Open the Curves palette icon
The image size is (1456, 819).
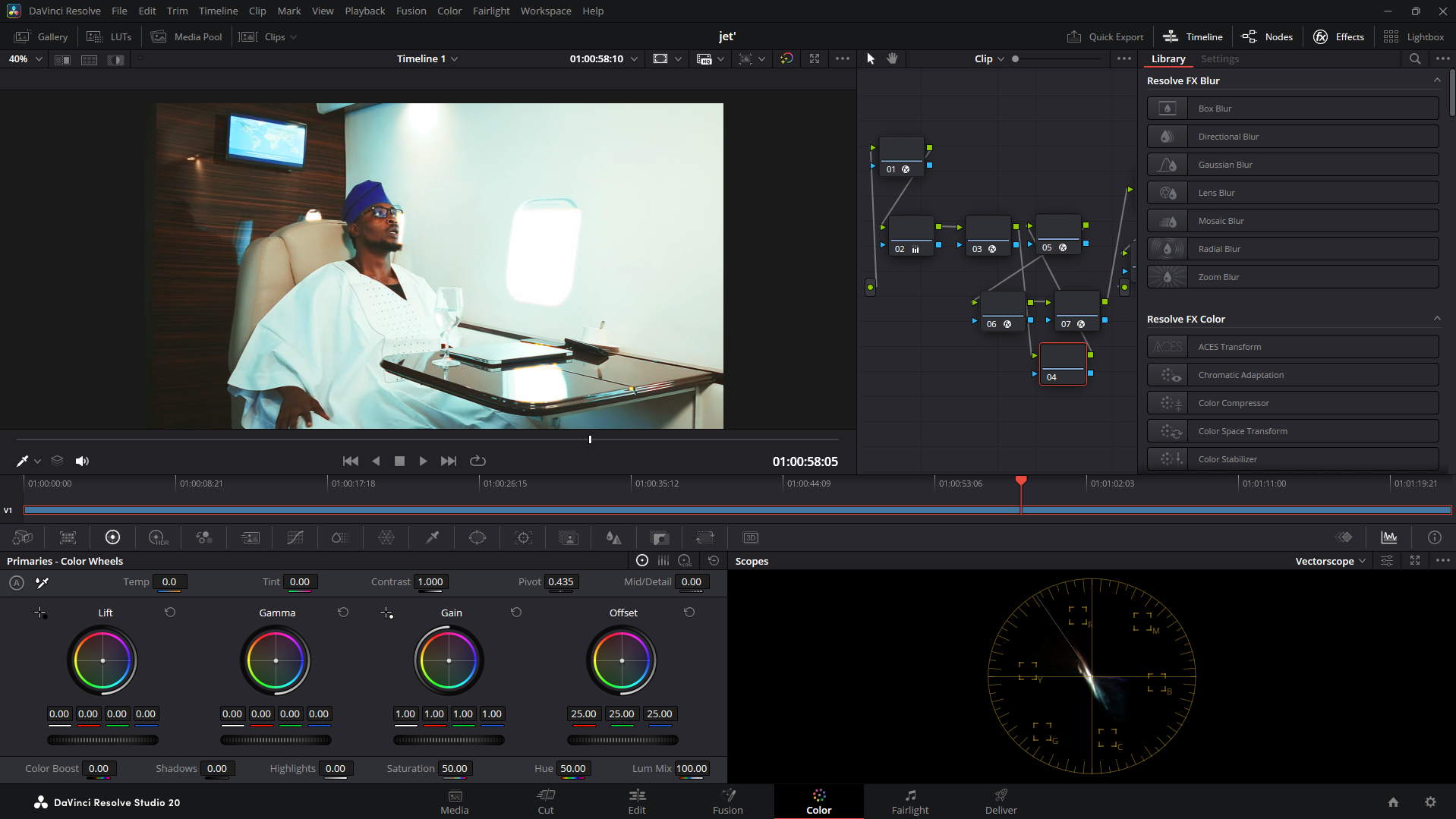(295, 537)
